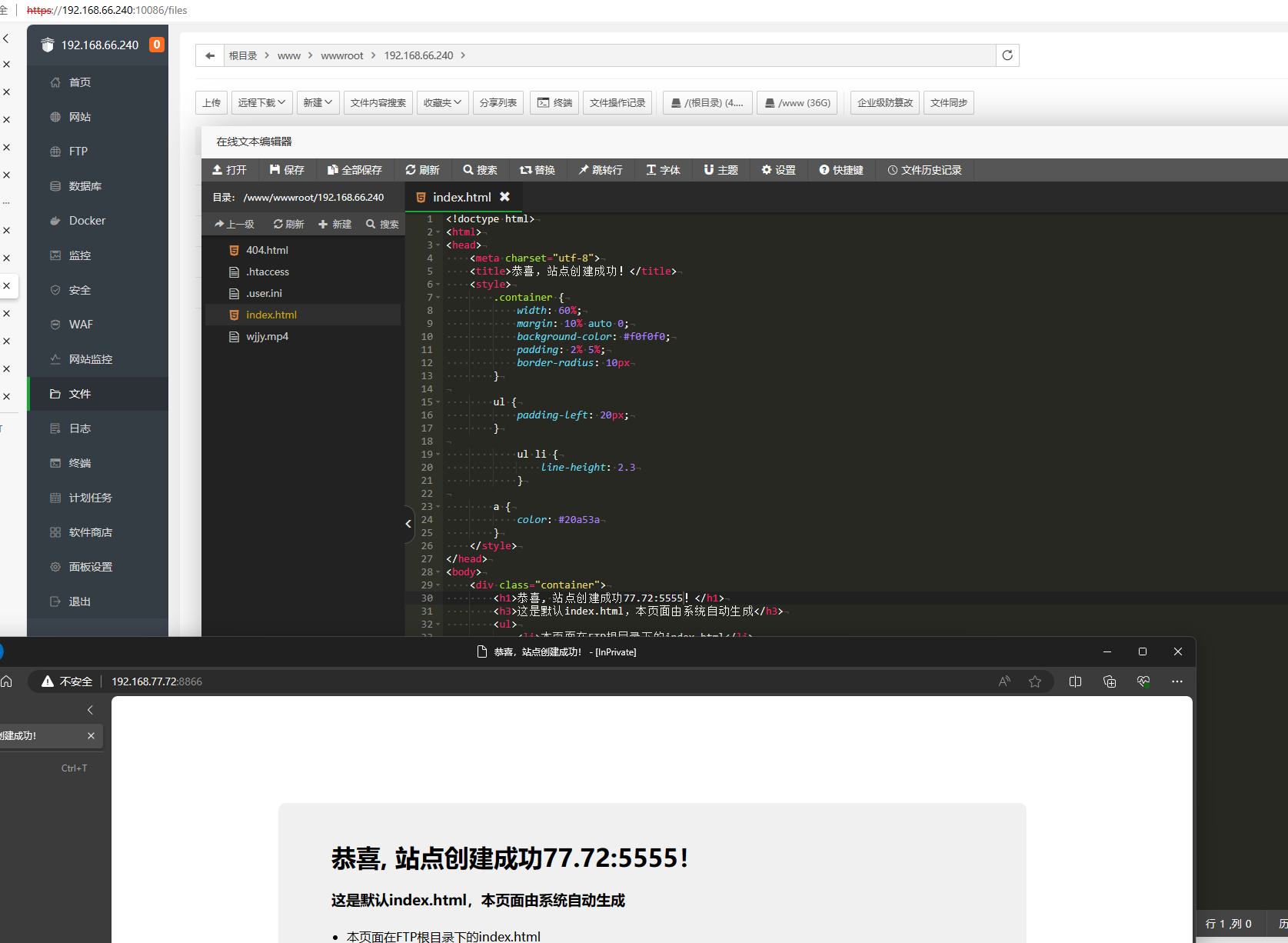
Task: Expand the 新建 dropdown in file toolbar
Action: click(x=318, y=102)
